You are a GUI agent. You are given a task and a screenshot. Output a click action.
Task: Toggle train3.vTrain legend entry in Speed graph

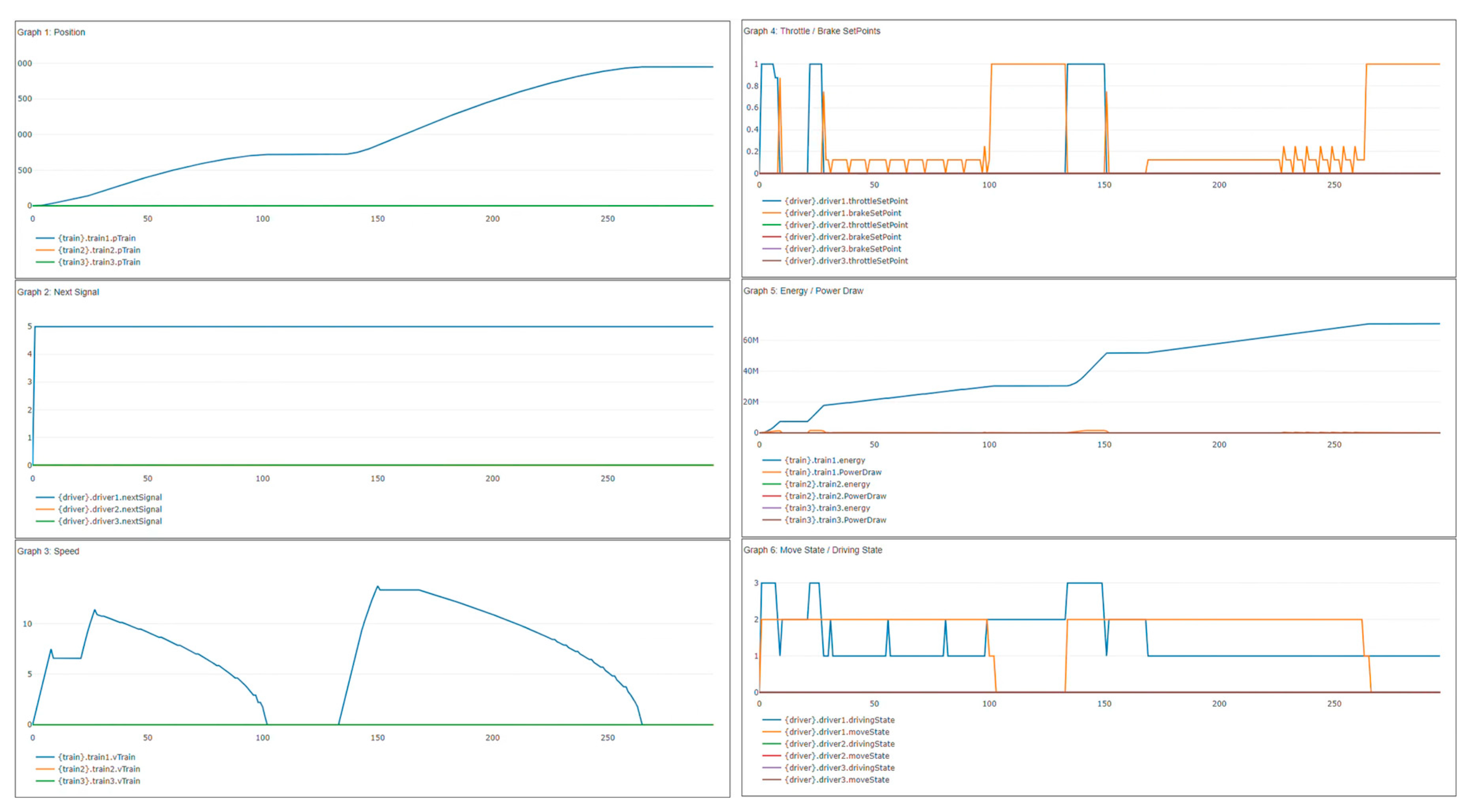88,781
